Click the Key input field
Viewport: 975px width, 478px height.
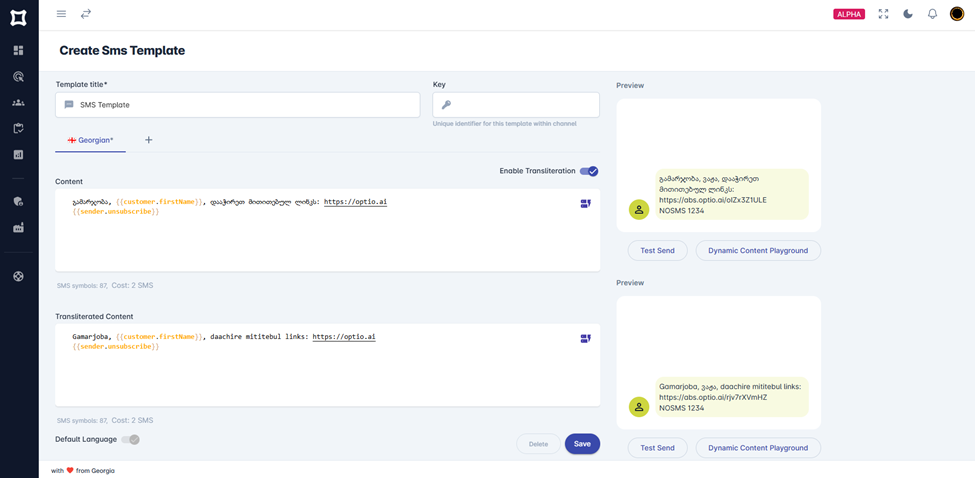point(516,105)
